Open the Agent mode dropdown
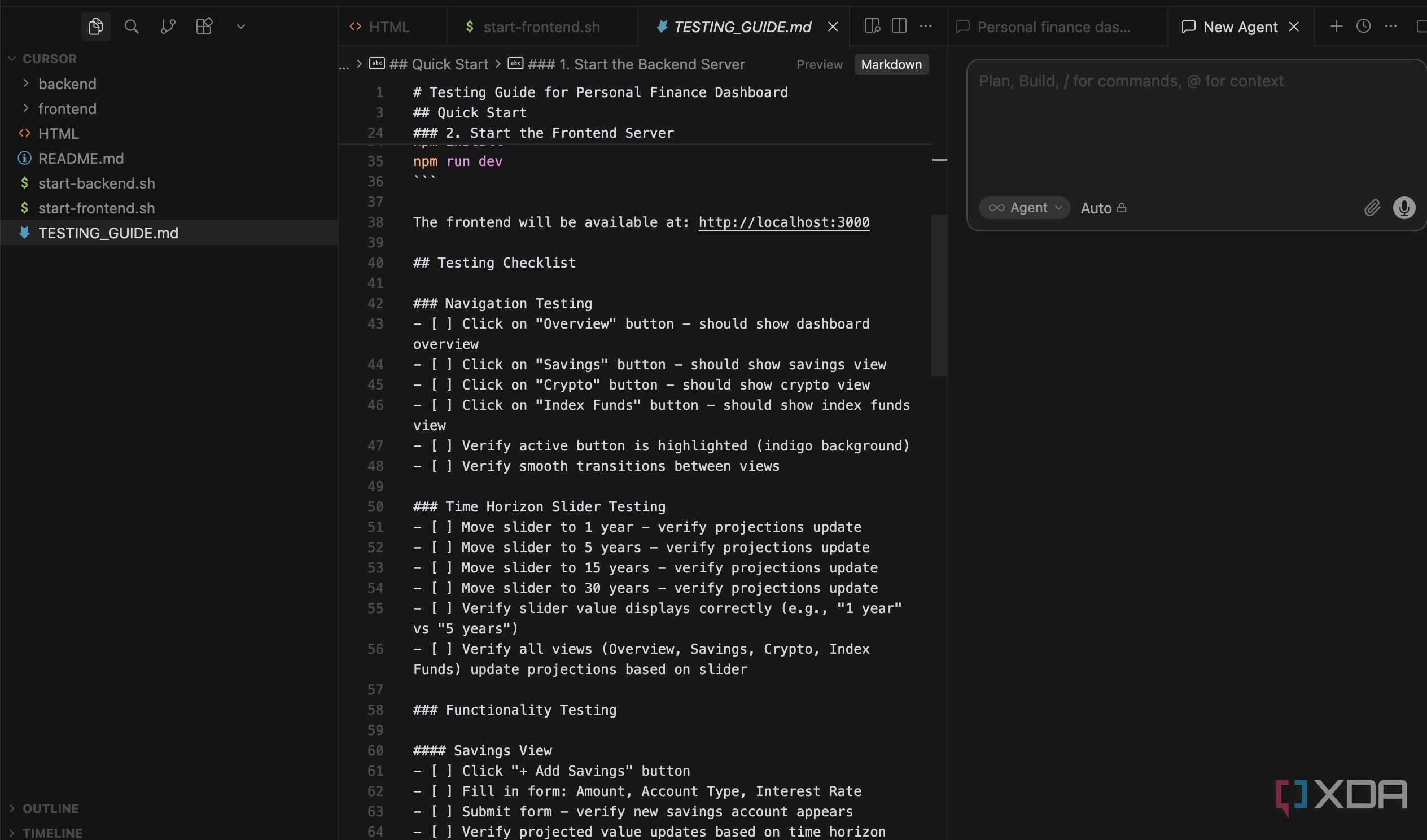The height and width of the screenshot is (840, 1427). coord(1025,208)
